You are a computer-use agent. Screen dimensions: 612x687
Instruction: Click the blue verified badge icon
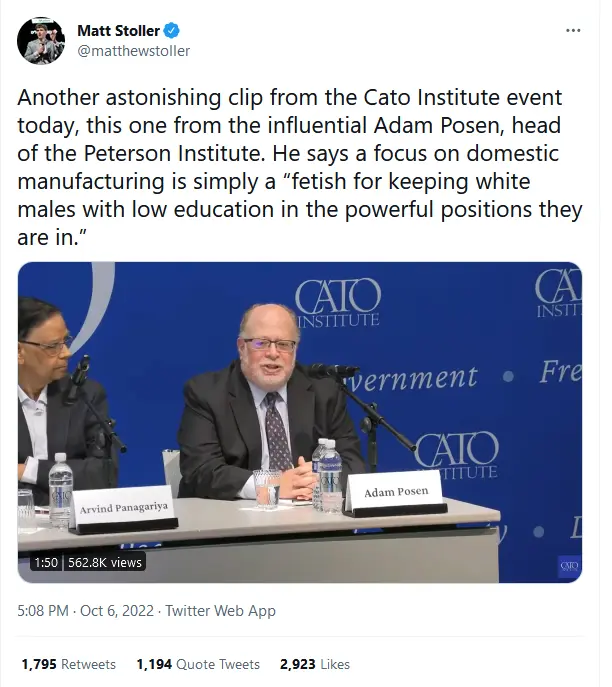pos(171,31)
